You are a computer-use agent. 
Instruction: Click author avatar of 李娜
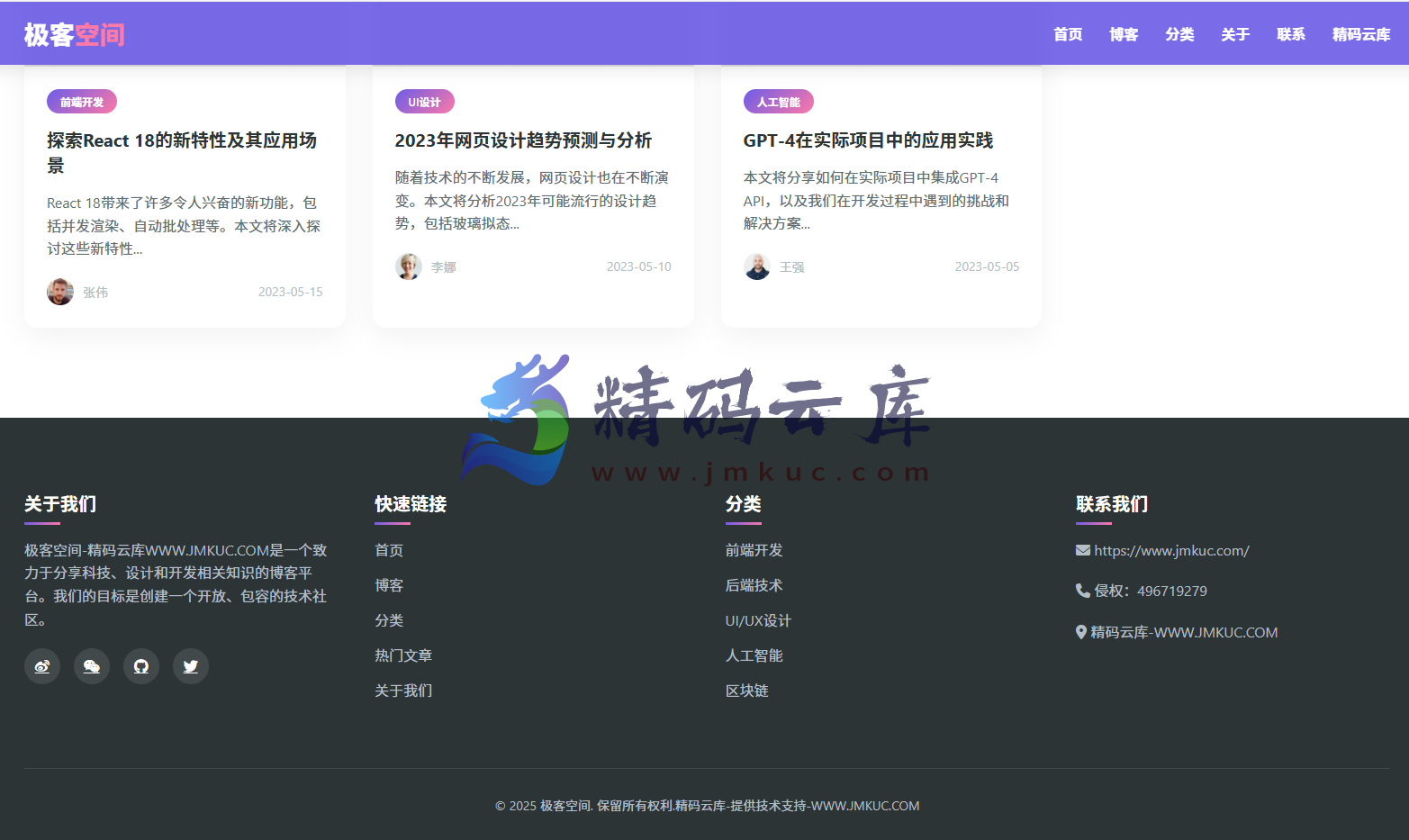[x=409, y=266]
